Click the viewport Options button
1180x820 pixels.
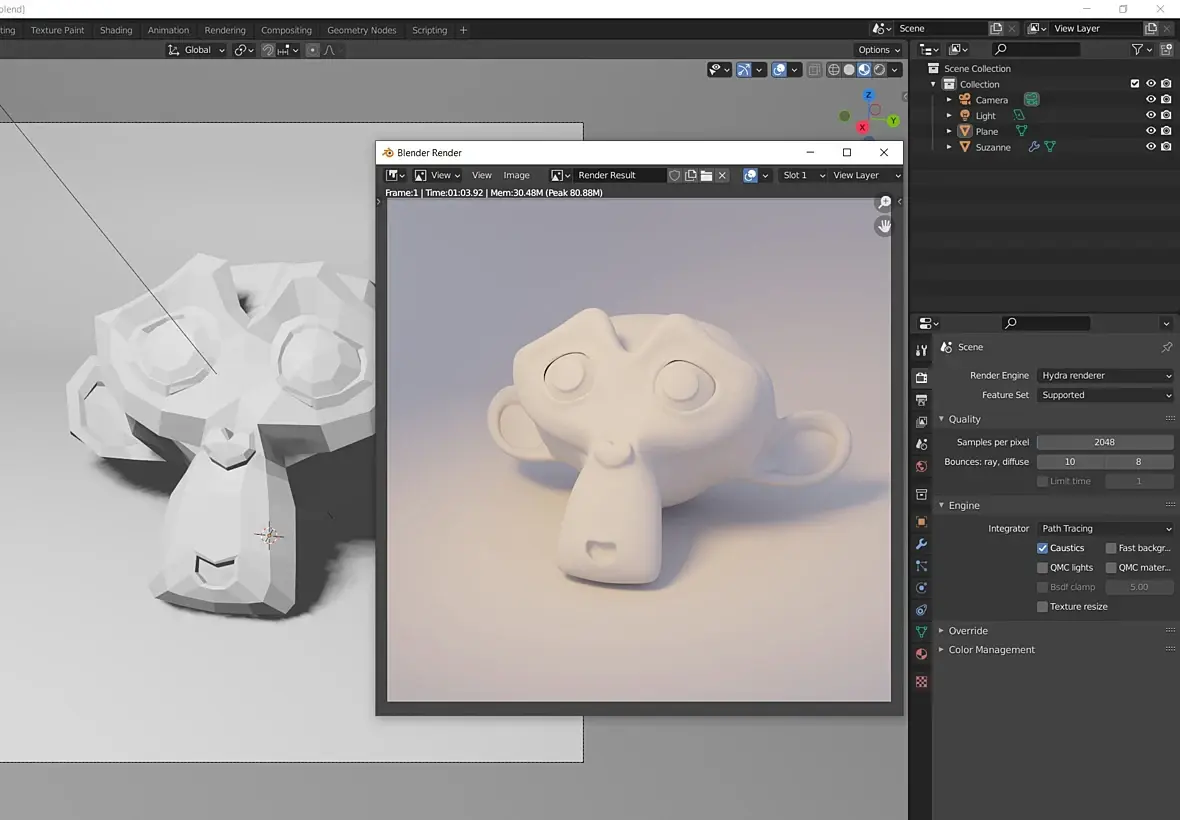pyautogui.click(x=878, y=50)
